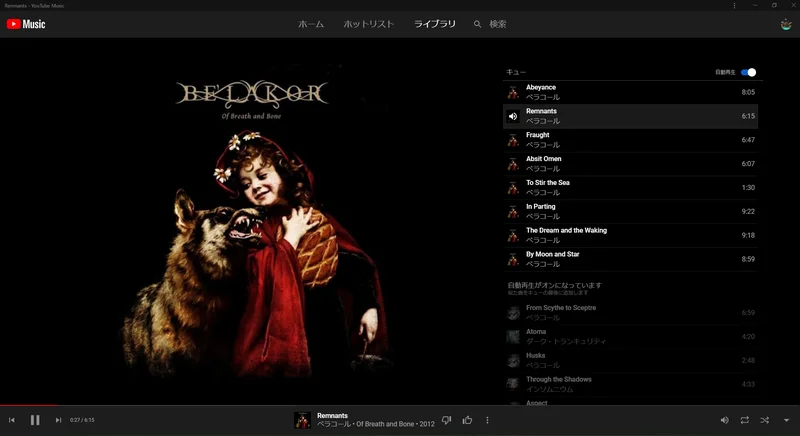This screenshot has width=800, height=436.
Task: Click the Atoma album thumbnail
Action: pyautogui.click(x=513, y=337)
